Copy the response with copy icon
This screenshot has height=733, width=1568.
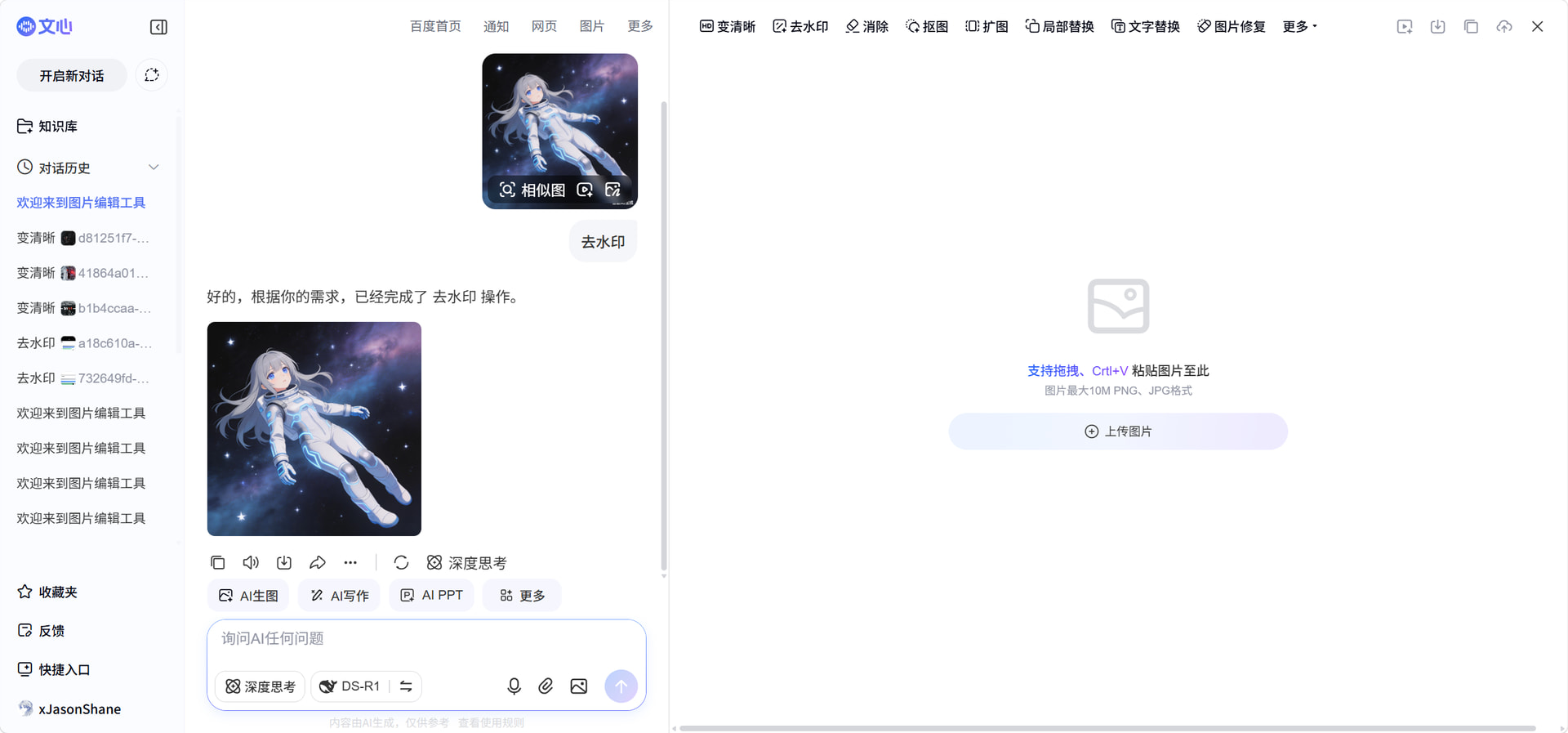(217, 562)
